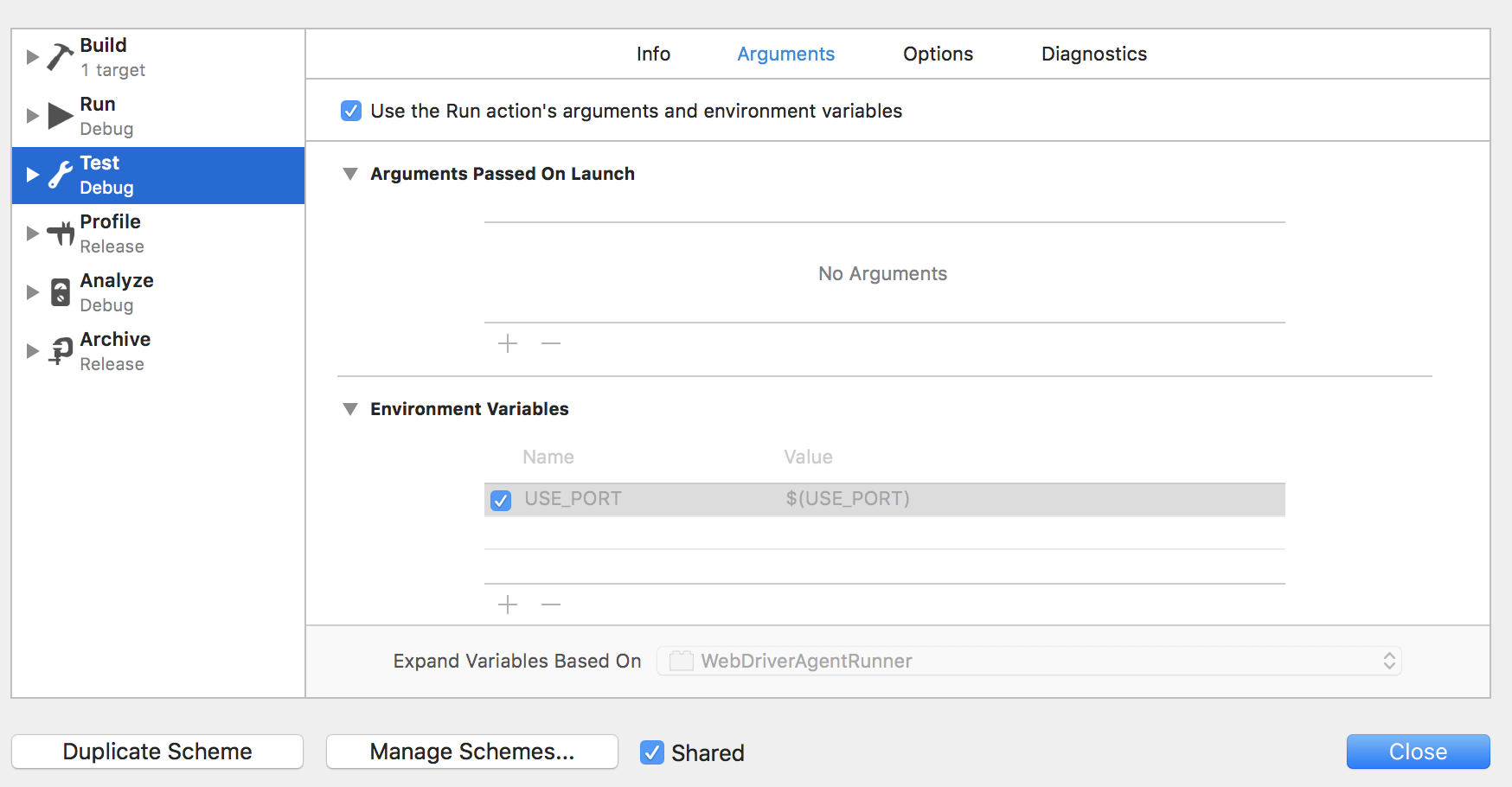Screen dimensions: 1512x787
Task: Open Manage Schemes dialog
Action: point(472,752)
